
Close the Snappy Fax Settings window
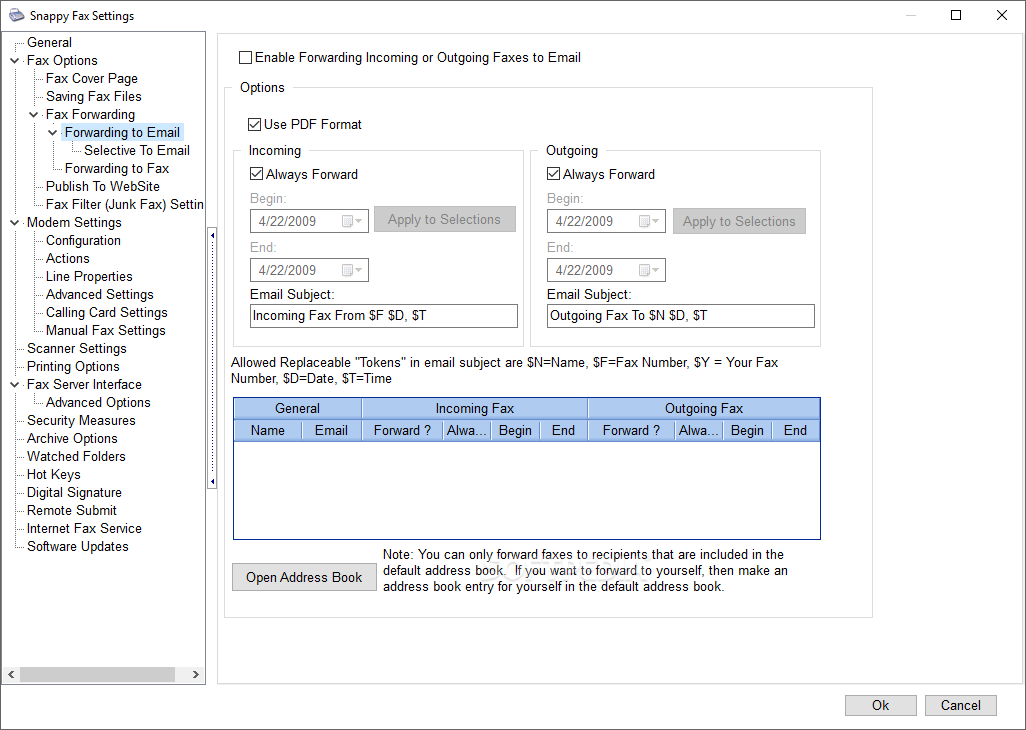pos(1002,15)
